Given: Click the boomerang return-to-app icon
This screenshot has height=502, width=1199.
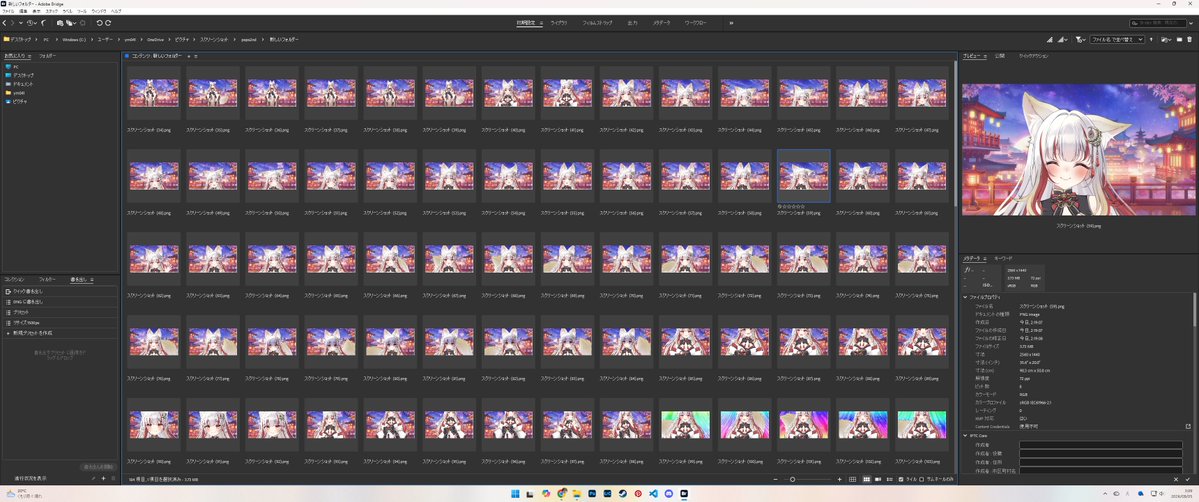Looking at the screenshot, I should (43, 23).
